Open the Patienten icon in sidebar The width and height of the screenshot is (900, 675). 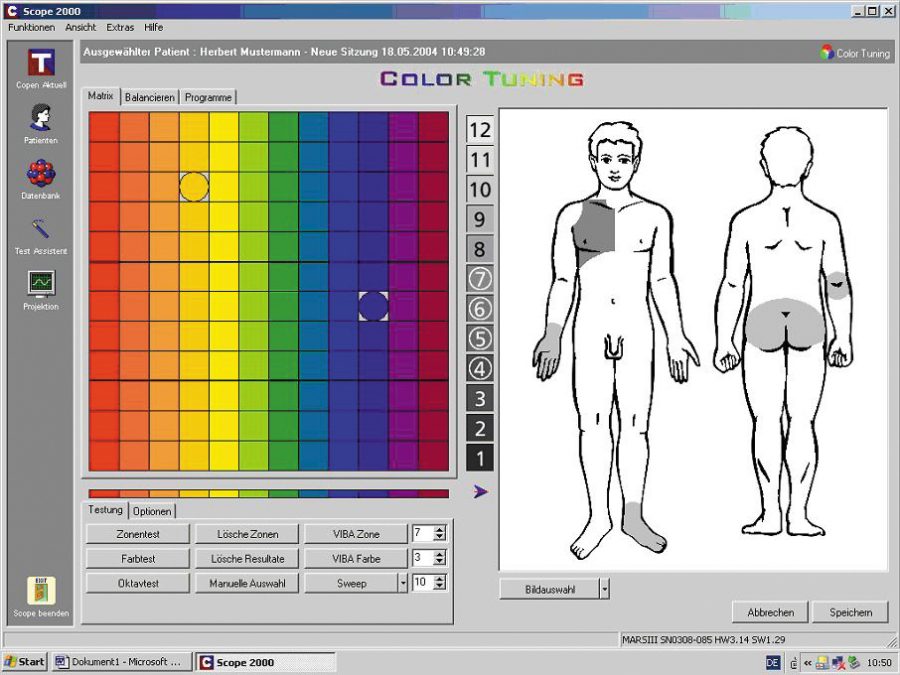41,117
